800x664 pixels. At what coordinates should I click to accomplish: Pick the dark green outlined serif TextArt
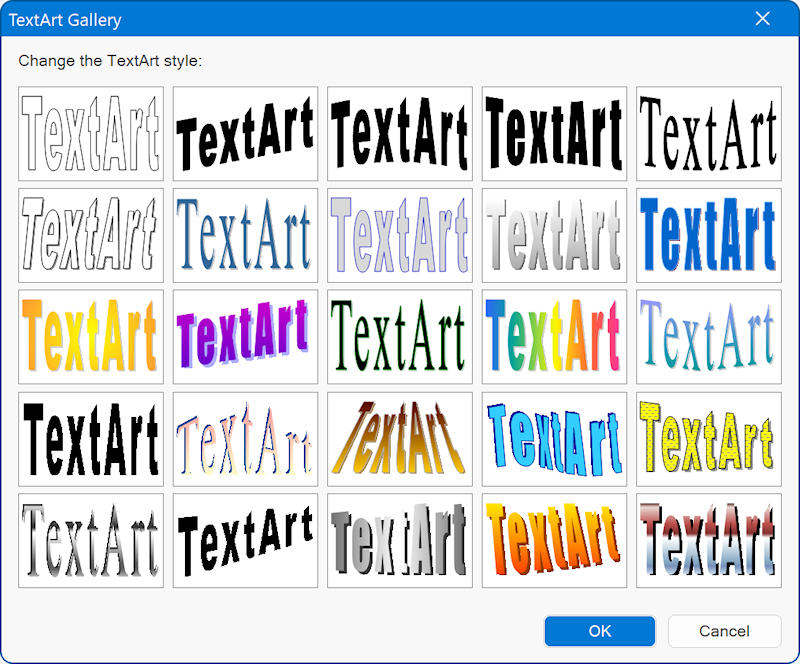(x=399, y=337)
